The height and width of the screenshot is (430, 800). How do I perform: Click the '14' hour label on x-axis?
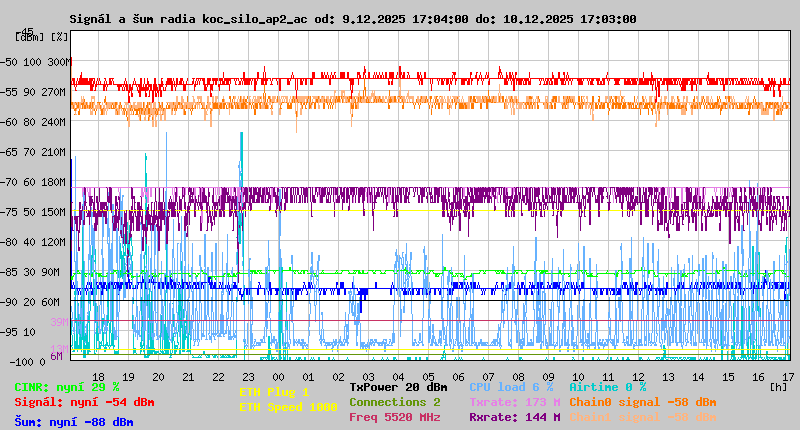coord(698,377)
